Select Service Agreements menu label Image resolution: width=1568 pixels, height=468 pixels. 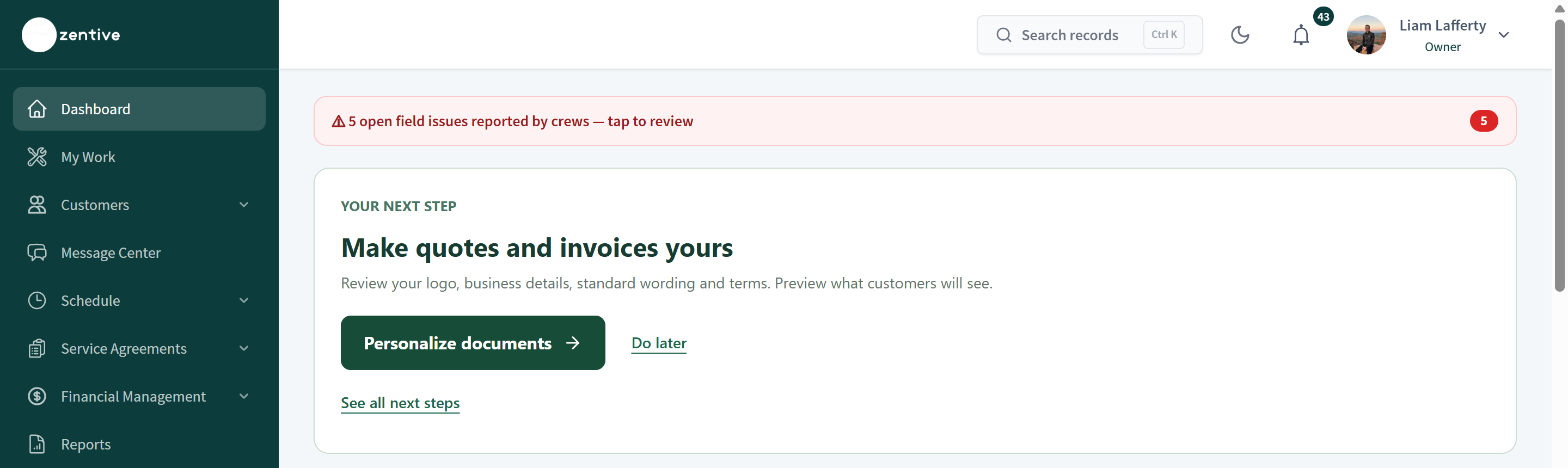click(124, 349)
